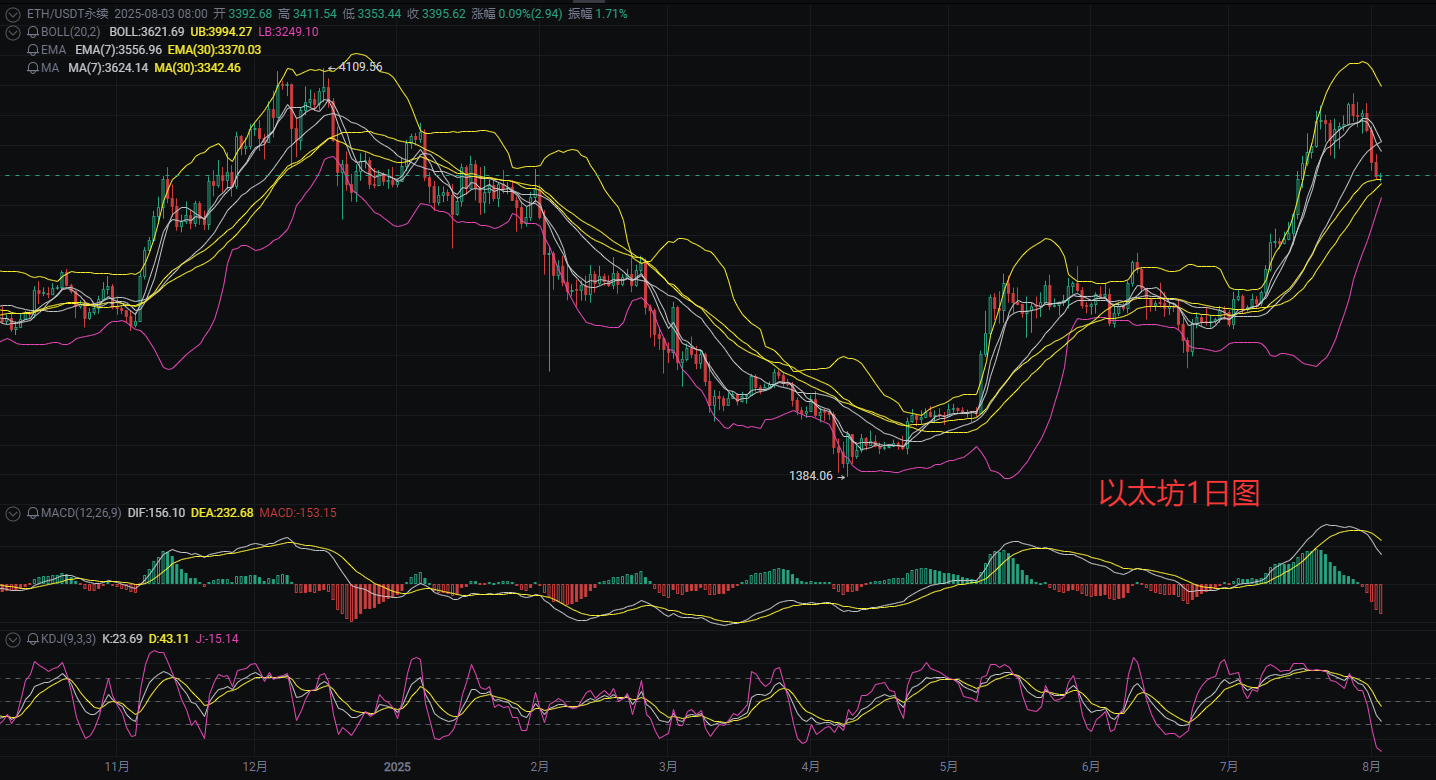Click the alert bell next to EMA
1436x780 pixels.
coord(33,49)
